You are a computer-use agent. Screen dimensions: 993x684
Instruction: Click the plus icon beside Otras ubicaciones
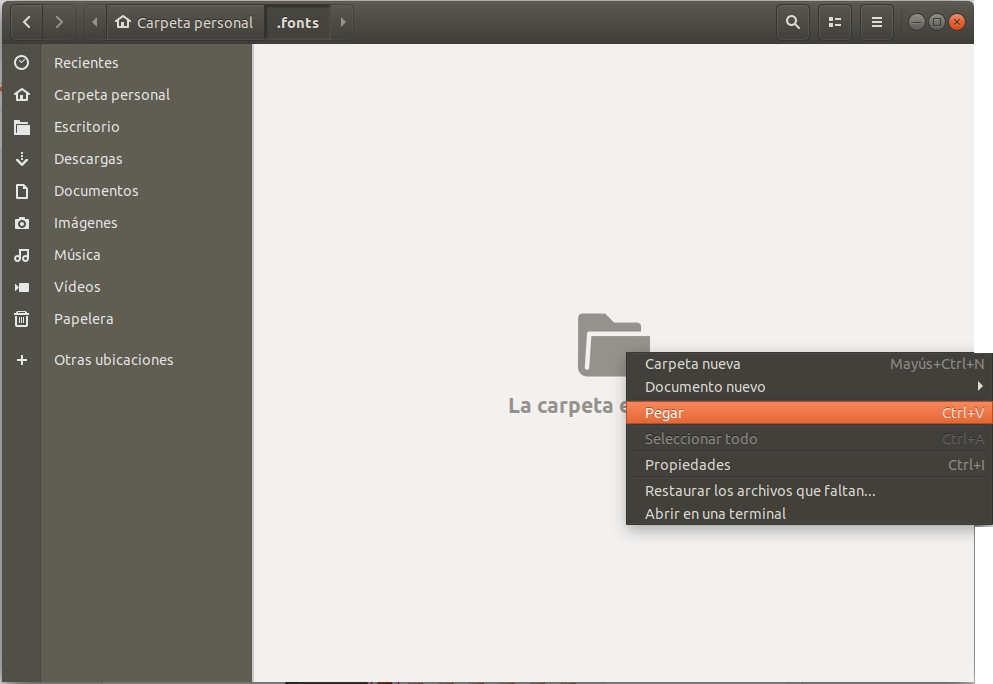(21, 359)
